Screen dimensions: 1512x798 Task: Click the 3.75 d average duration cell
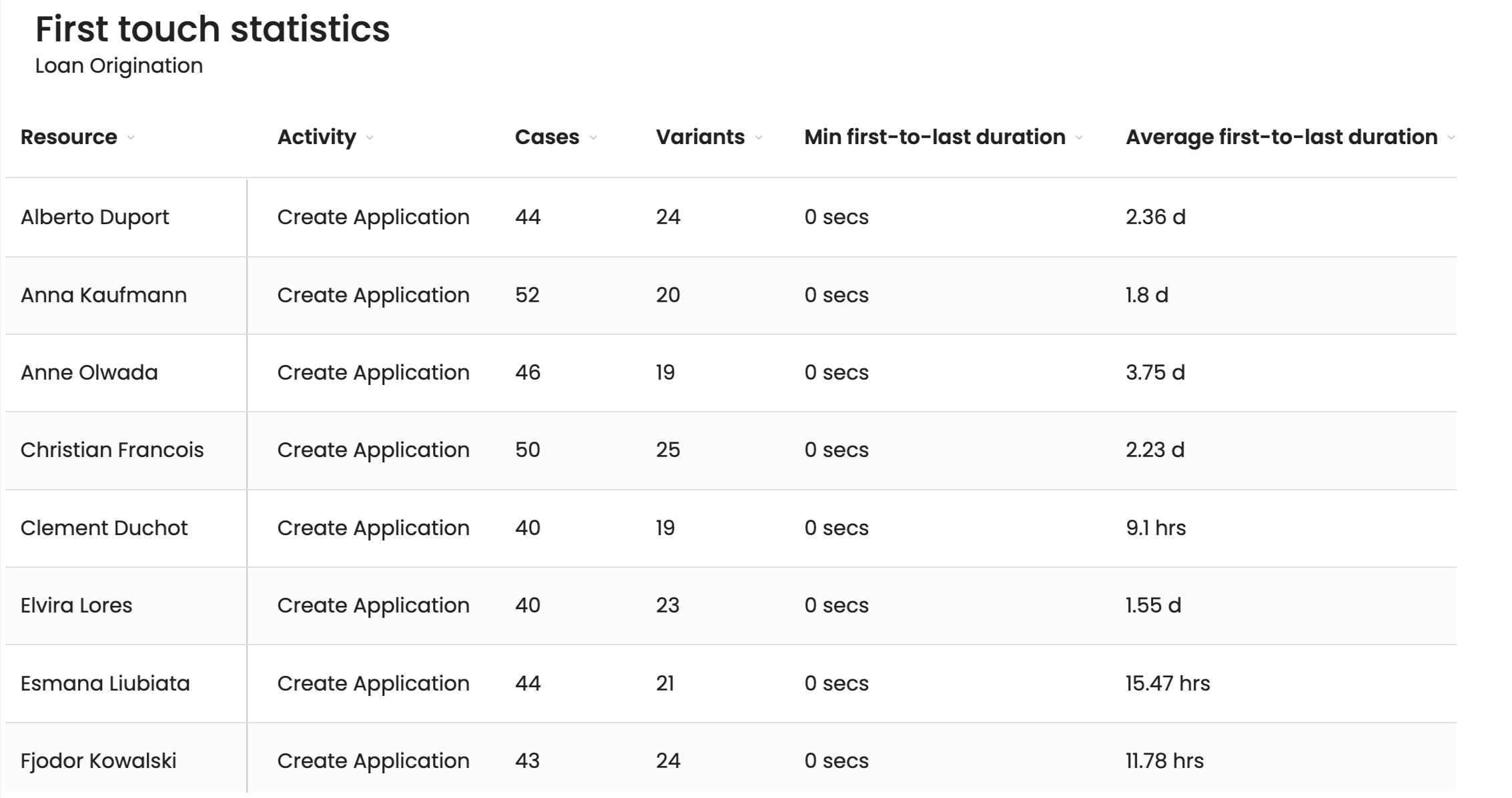pos(1155,372)
